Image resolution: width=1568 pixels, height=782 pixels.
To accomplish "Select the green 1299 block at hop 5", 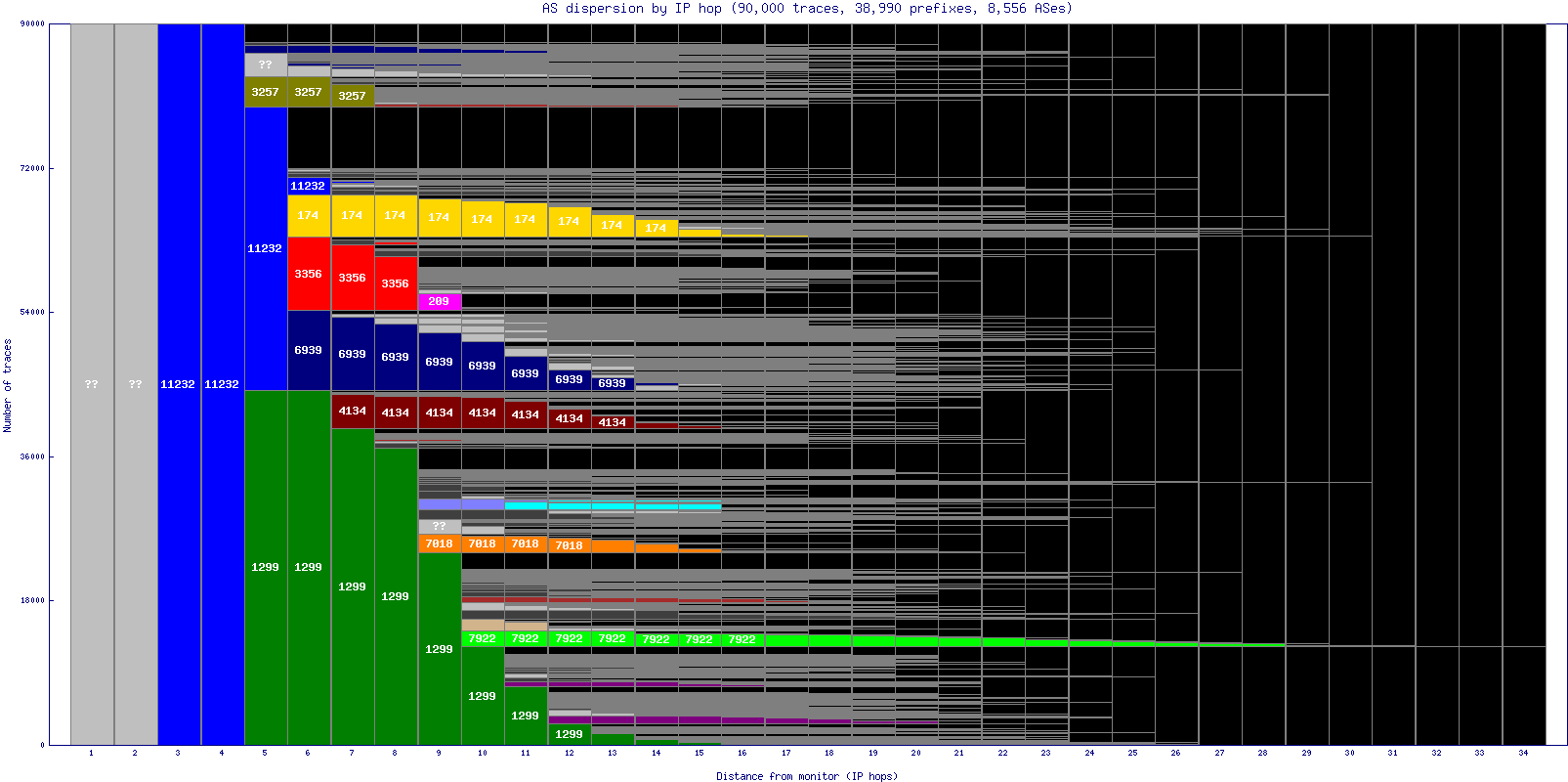I will [x=266, y=567].
